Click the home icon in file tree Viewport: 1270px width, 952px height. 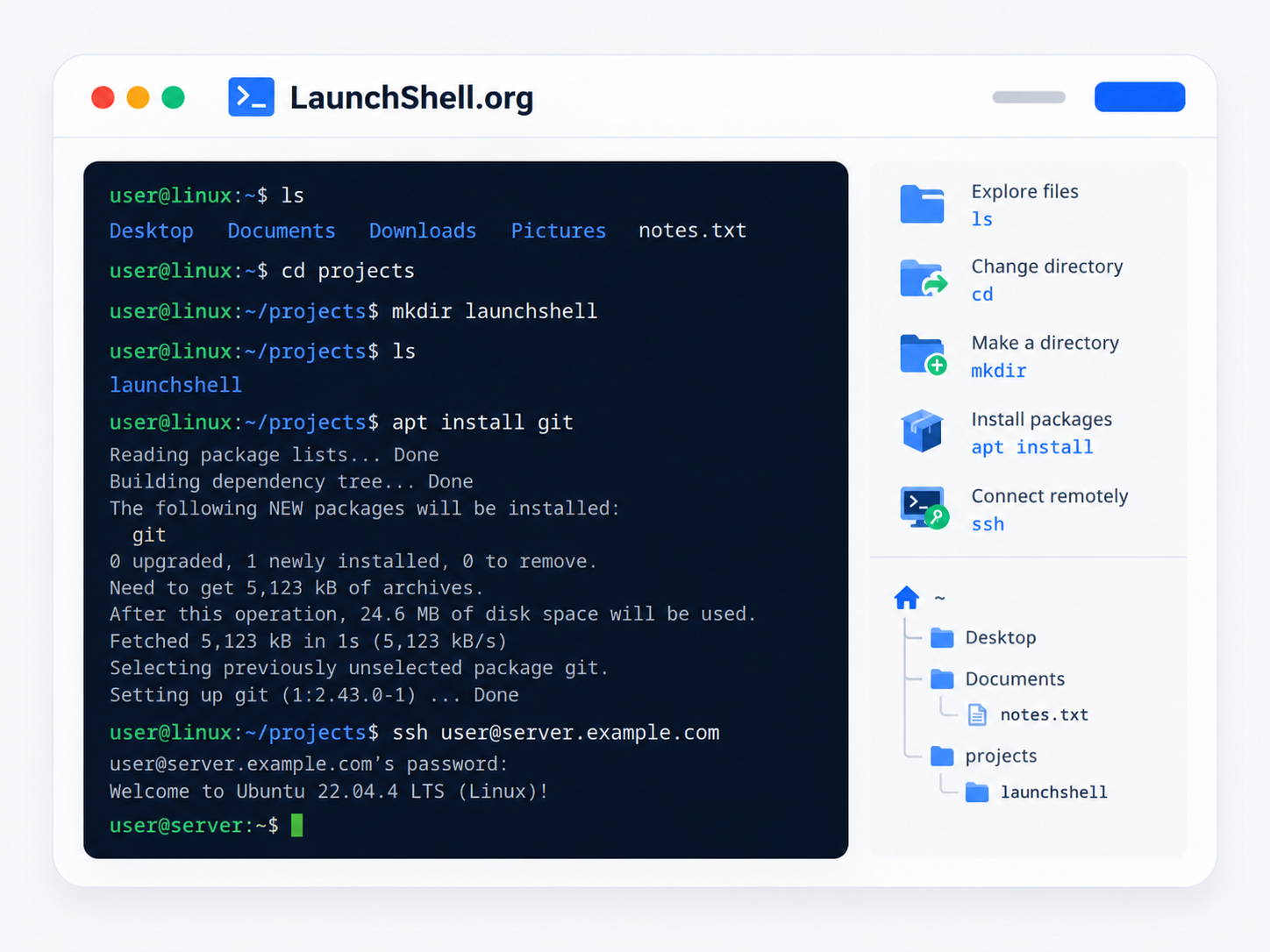point(907,598)
